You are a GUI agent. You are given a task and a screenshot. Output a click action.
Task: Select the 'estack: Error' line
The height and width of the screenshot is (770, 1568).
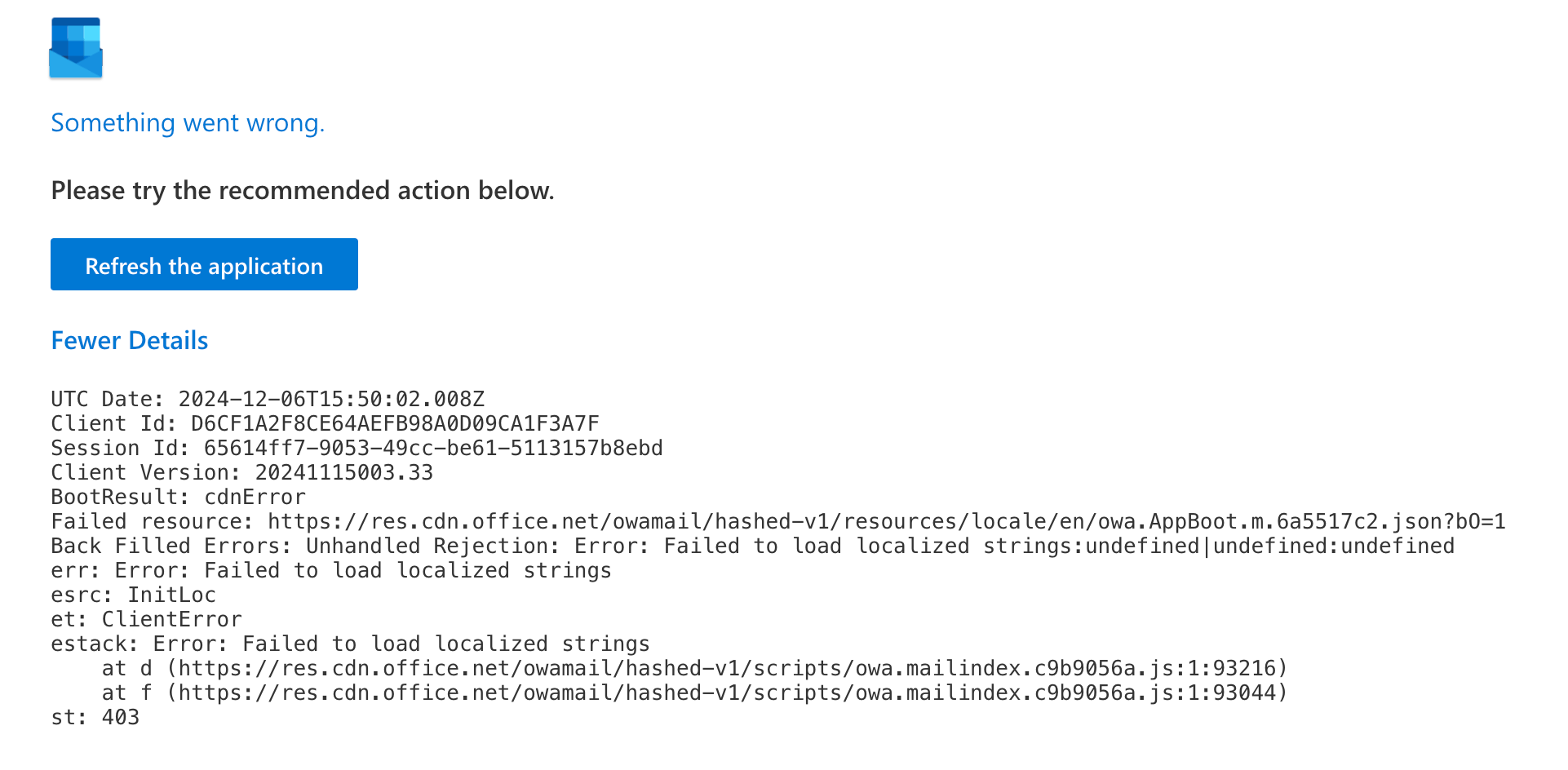tap(350, 644)
